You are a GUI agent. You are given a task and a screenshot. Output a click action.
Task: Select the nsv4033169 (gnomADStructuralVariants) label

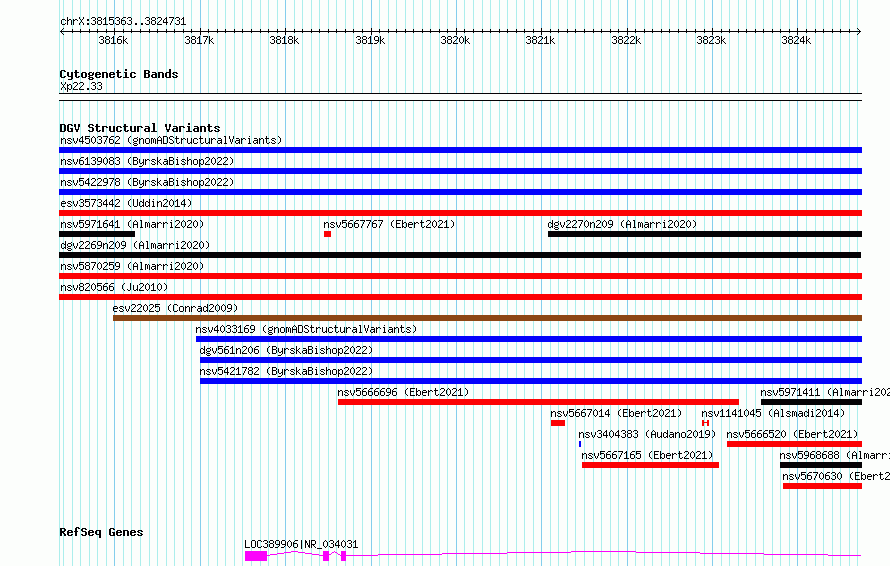coord(306,329)
